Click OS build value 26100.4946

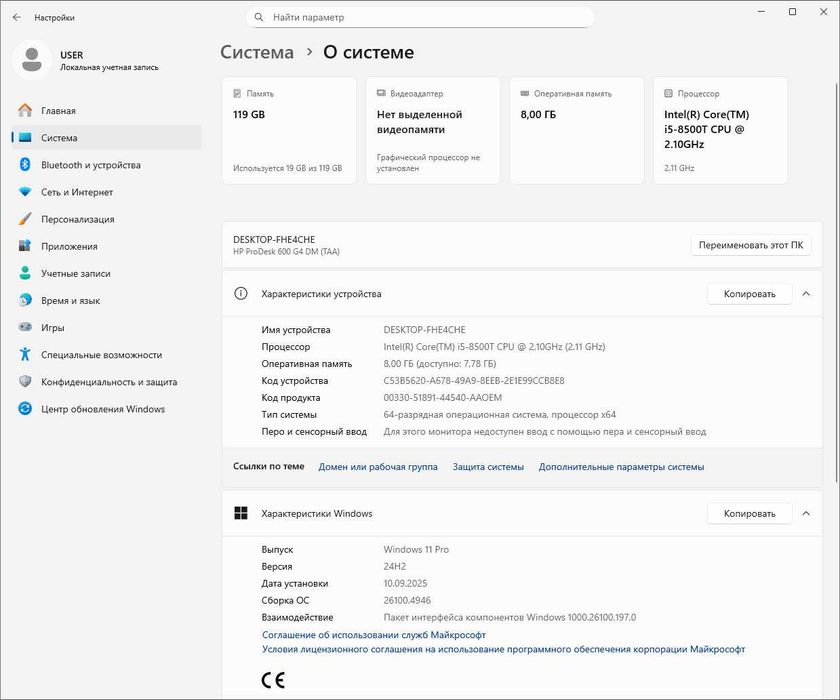[407, 600]
